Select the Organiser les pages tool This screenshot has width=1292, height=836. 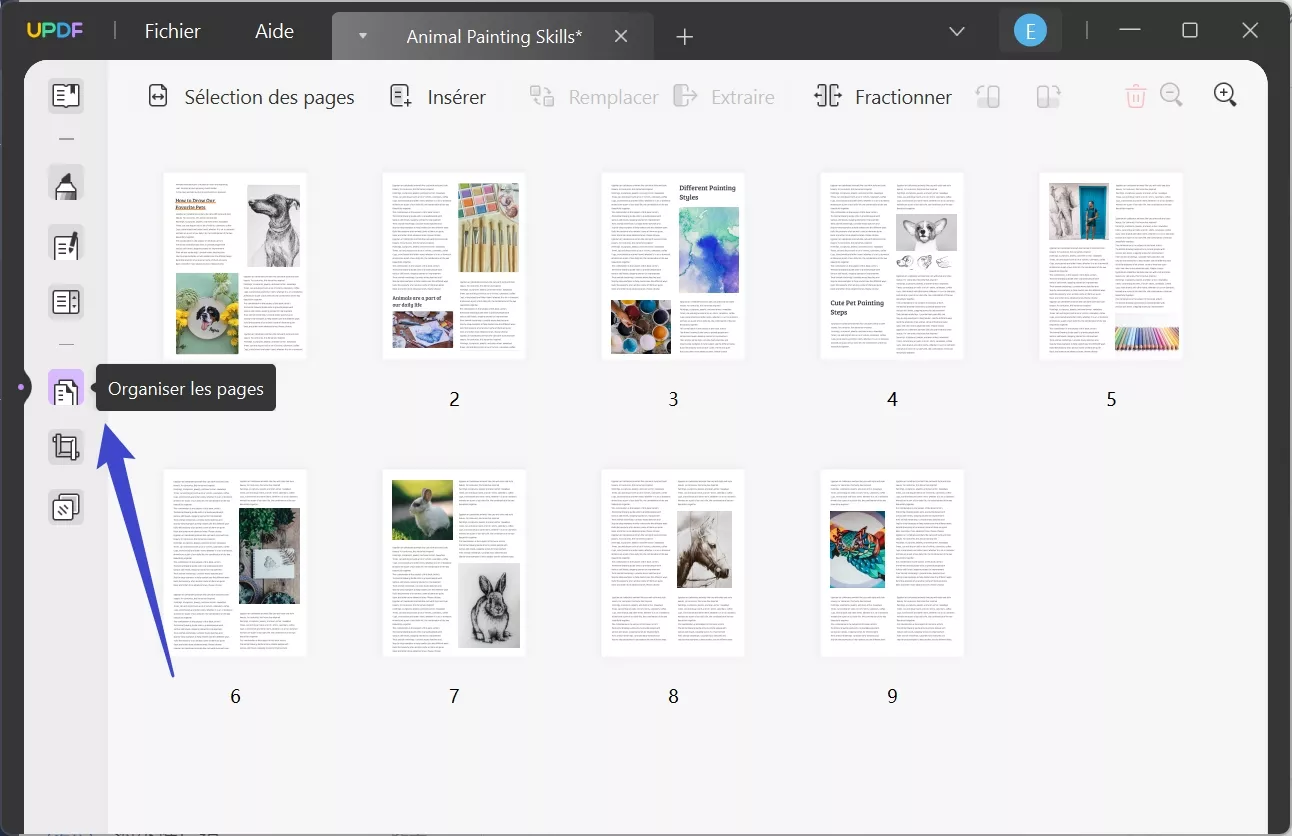[66, 388]
